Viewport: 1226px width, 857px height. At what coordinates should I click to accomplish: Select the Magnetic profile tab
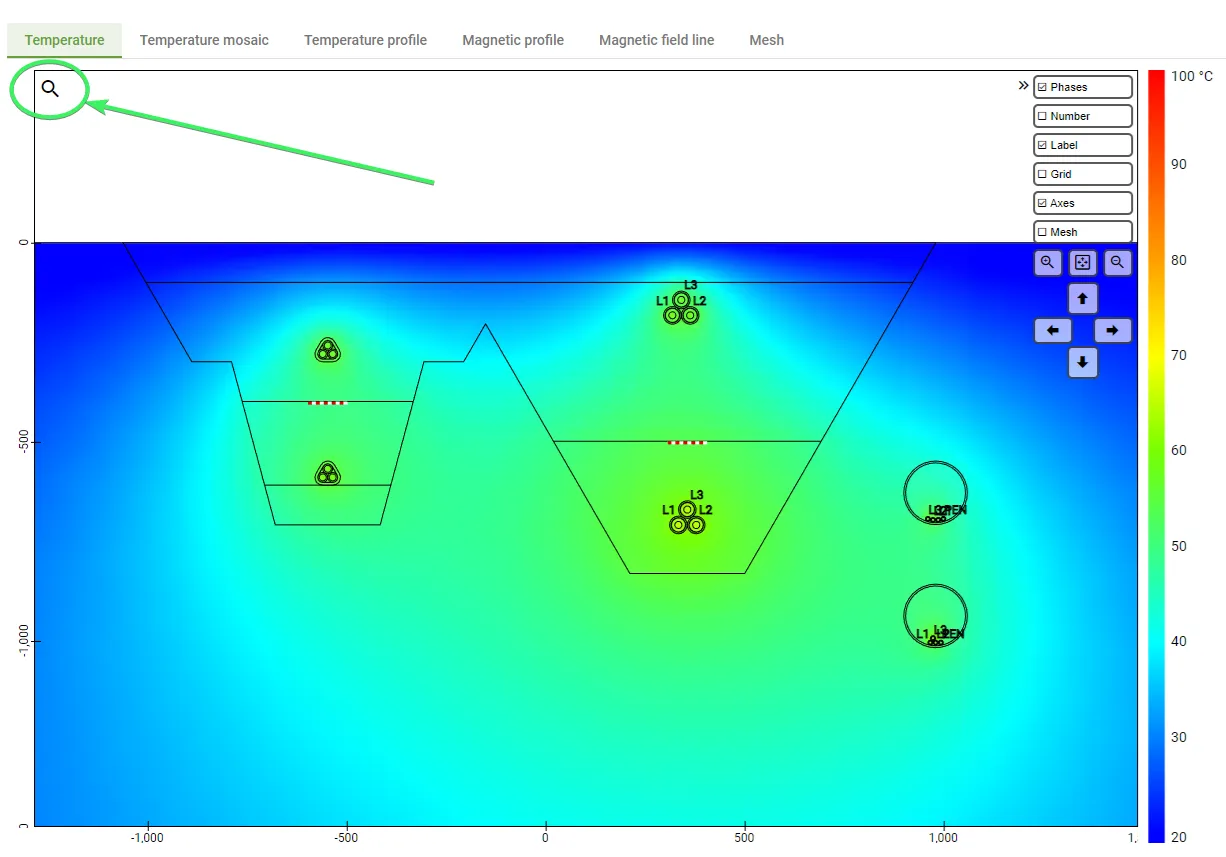point(512,41)
